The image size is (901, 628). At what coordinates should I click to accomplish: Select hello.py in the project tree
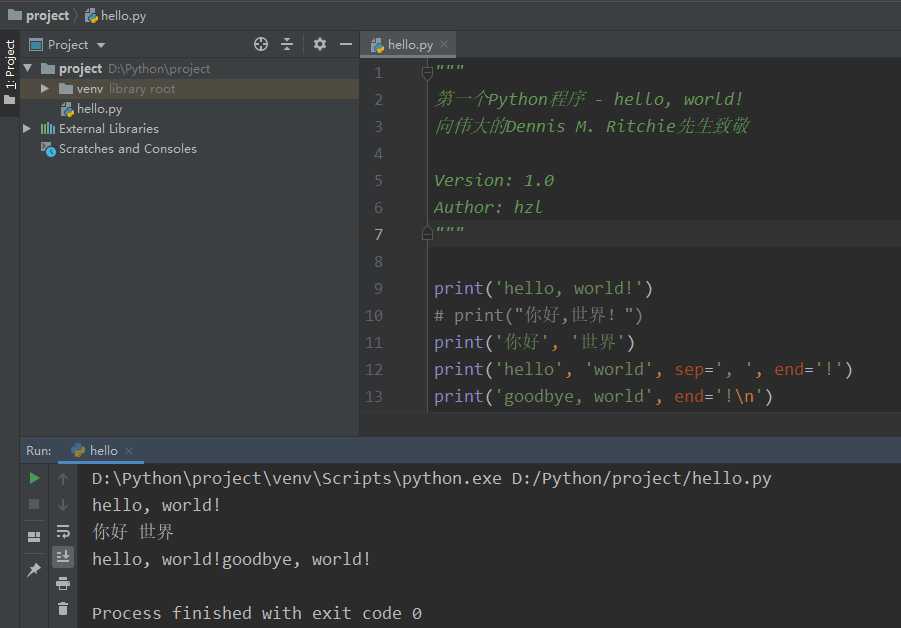click(x=99, y=109)
